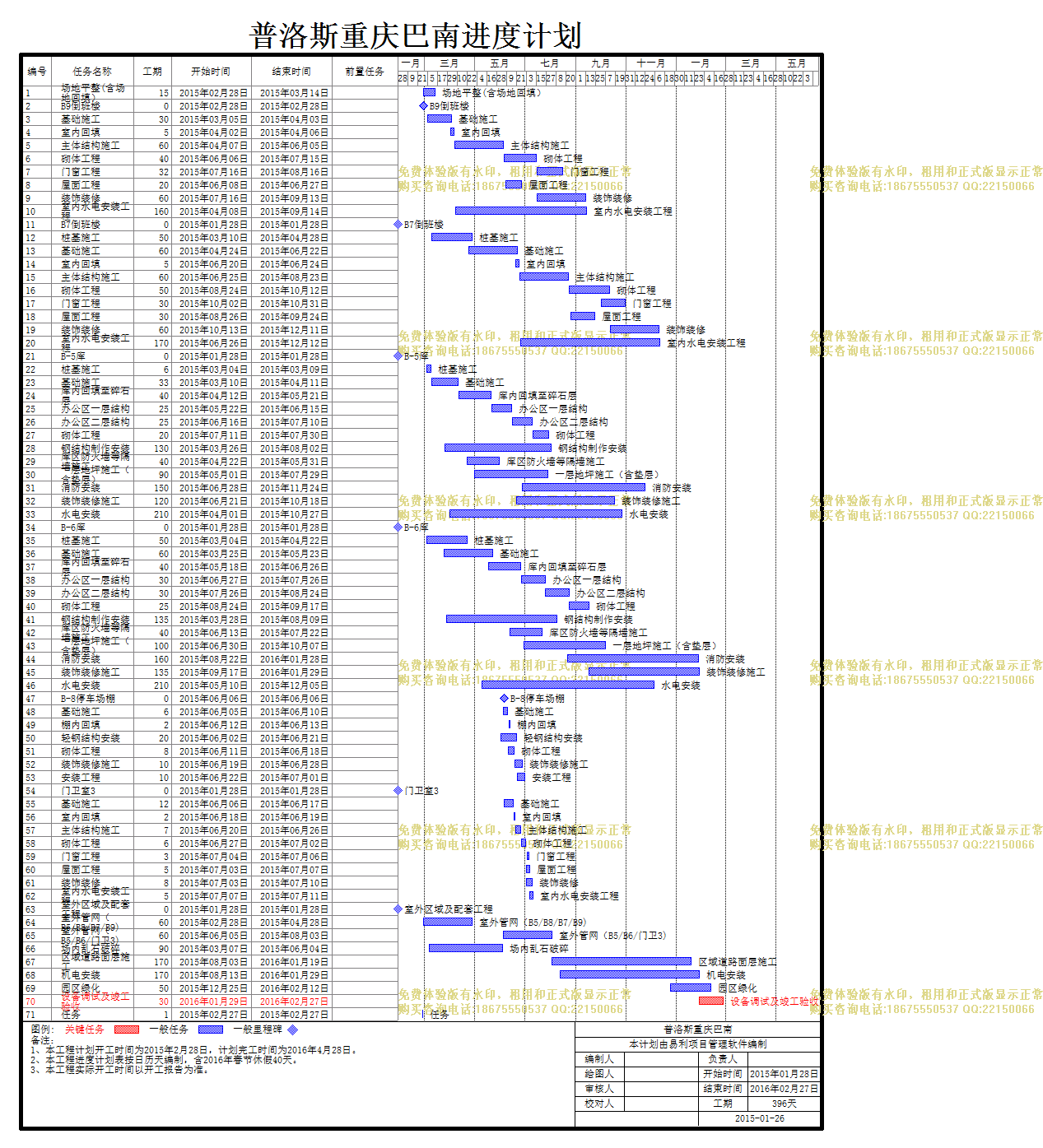Click the 室外管网（B5/B8/B7/B9）Gantt bar
Viewport: 1043px width, 1148px height.
pos(448,923)
